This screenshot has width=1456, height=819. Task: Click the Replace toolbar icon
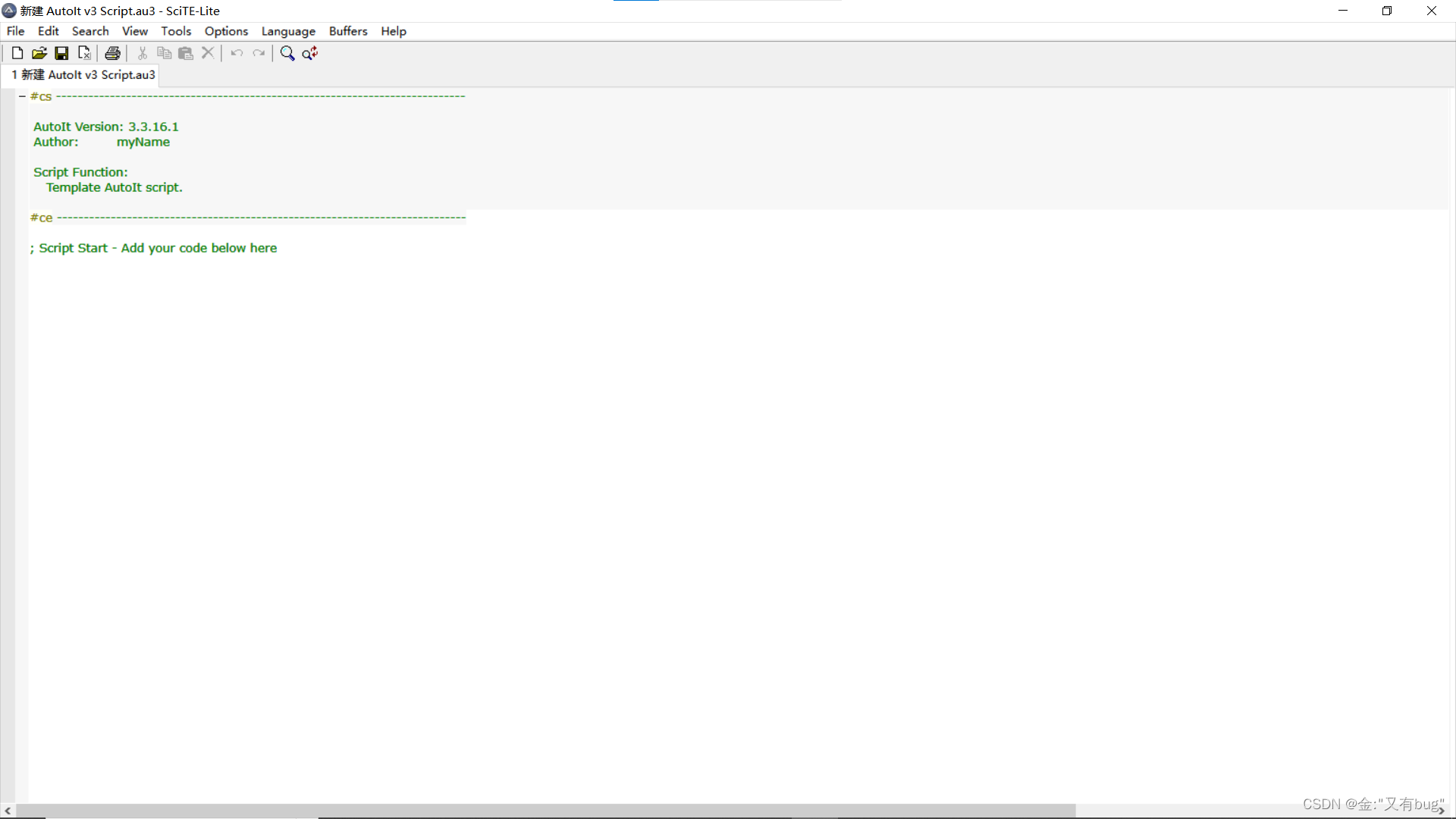click(309, 53)
